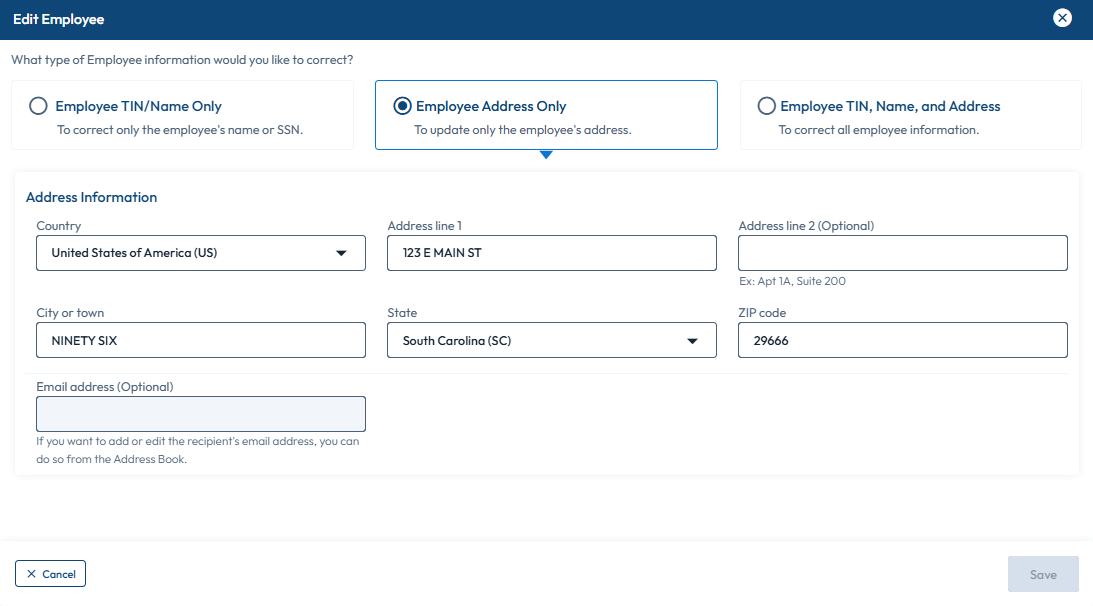1093x606 pixels.
Task: Click inside the Address line 1 field
Action: [x=551, y=253]
